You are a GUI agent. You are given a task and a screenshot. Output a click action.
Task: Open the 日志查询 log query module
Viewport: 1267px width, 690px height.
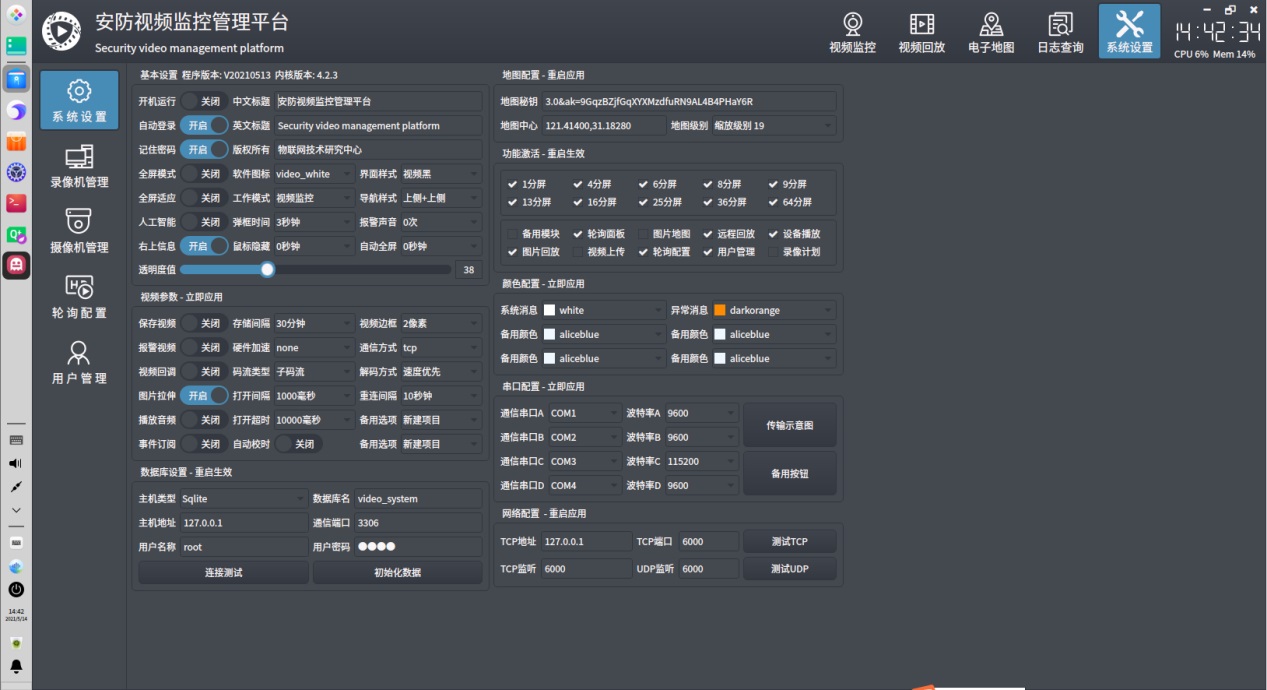click(1060, 32)
